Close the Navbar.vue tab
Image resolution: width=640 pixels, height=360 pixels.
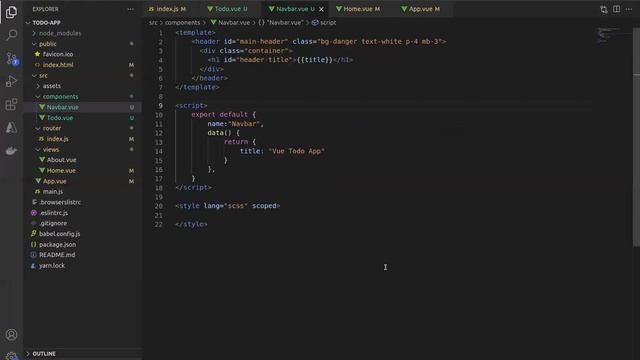[x=321, y=9]
